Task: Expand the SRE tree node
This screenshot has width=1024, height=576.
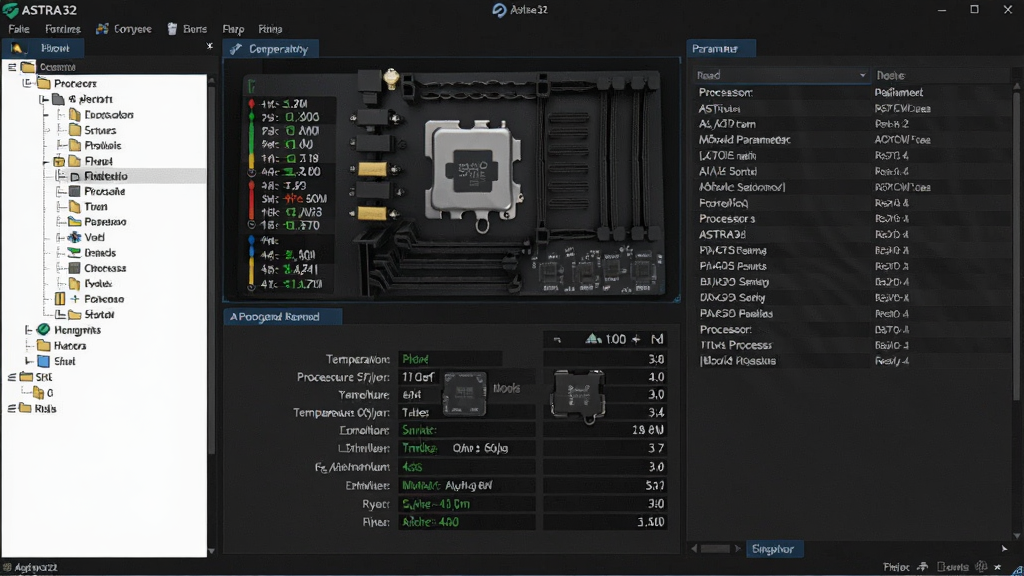Action: tap(12, 377)
